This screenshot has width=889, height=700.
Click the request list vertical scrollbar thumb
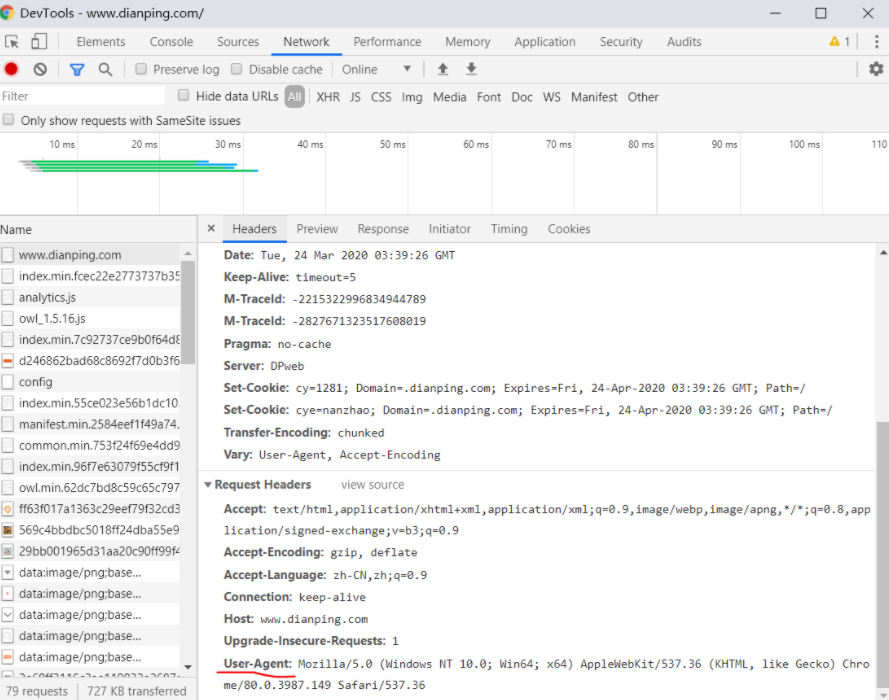(x=188, y=313)
